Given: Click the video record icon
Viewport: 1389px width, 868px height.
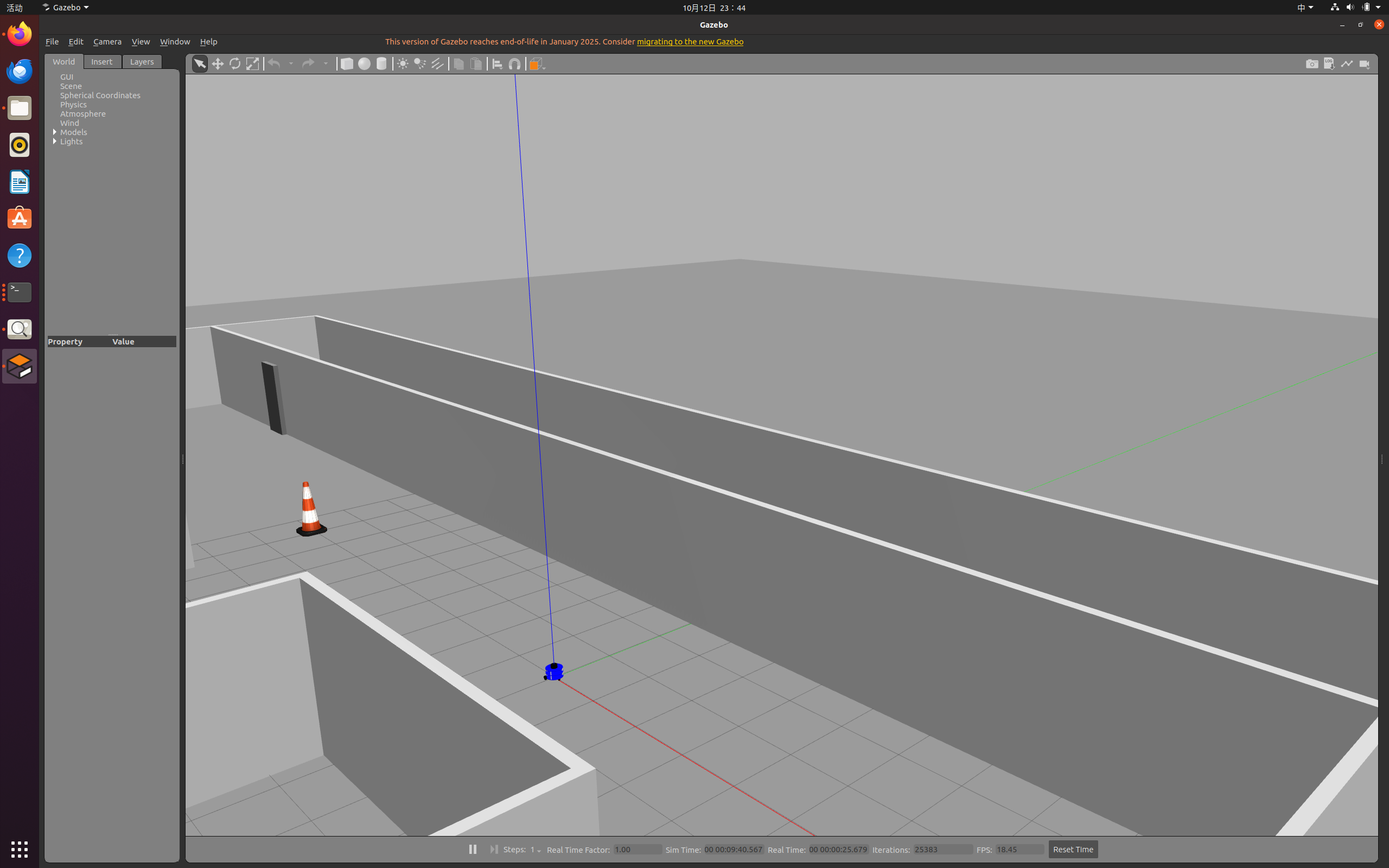Looking at the screenshot, I should (1365, 63).
